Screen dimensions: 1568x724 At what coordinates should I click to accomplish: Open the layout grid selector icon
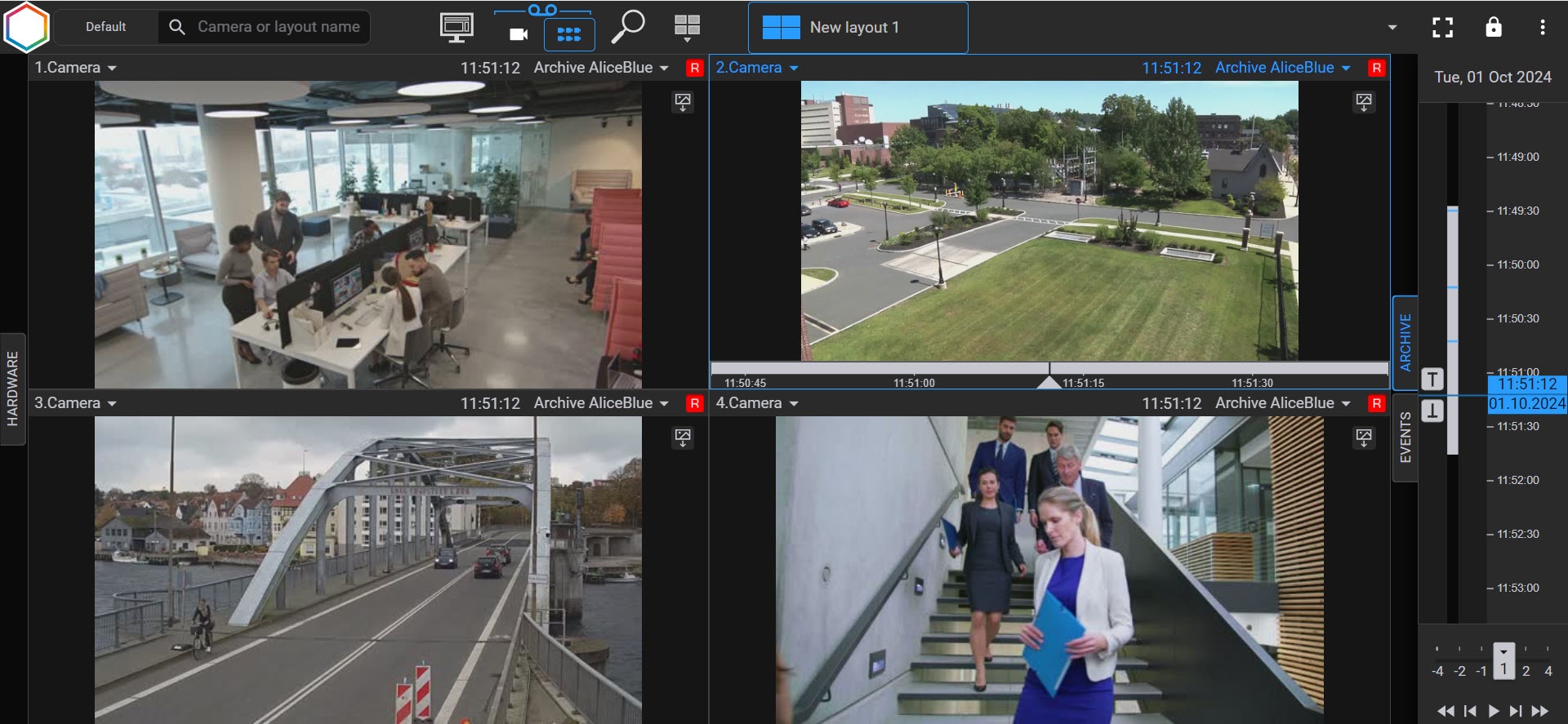(687, 27)
